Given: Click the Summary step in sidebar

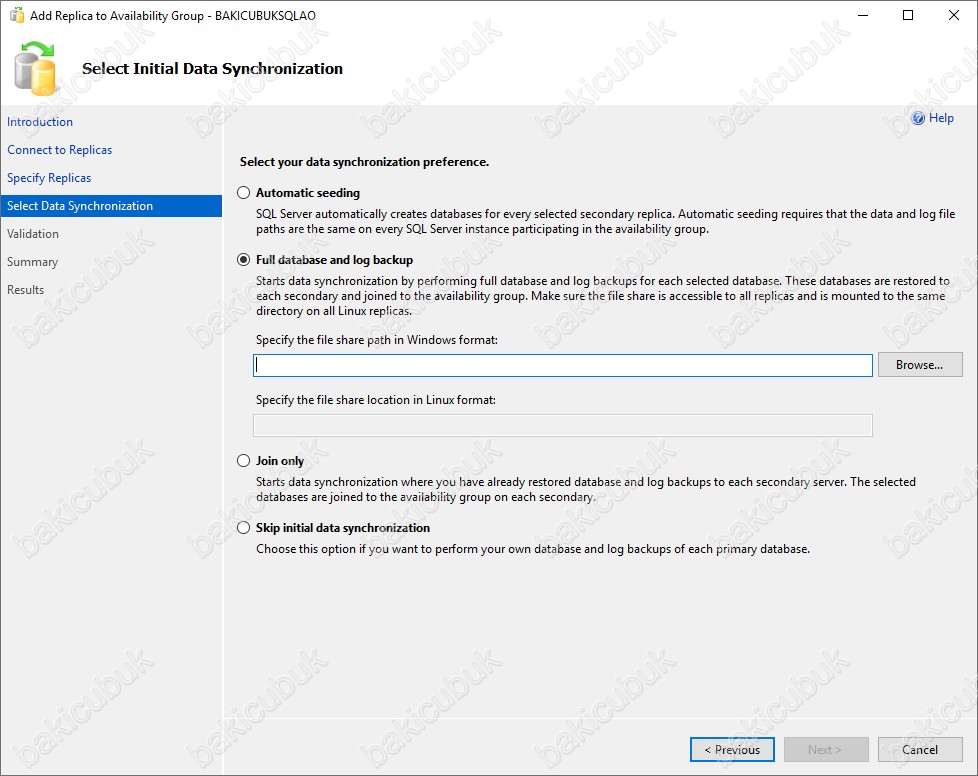Looking at the screenshot, I should point(32,262).
